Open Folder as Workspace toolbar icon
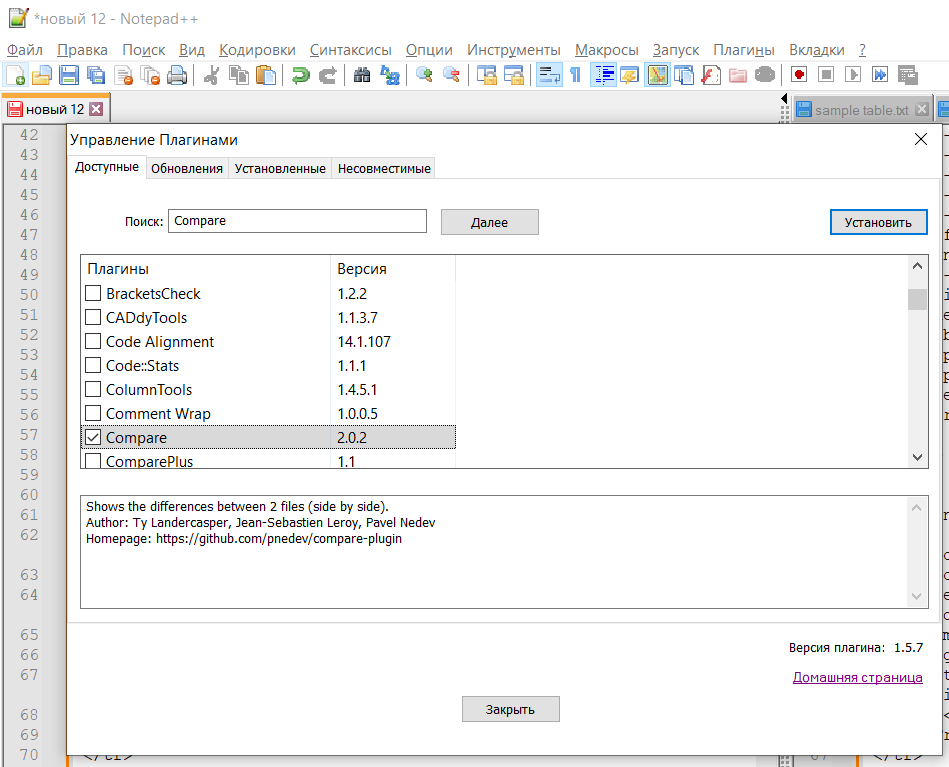 point(737,75)
